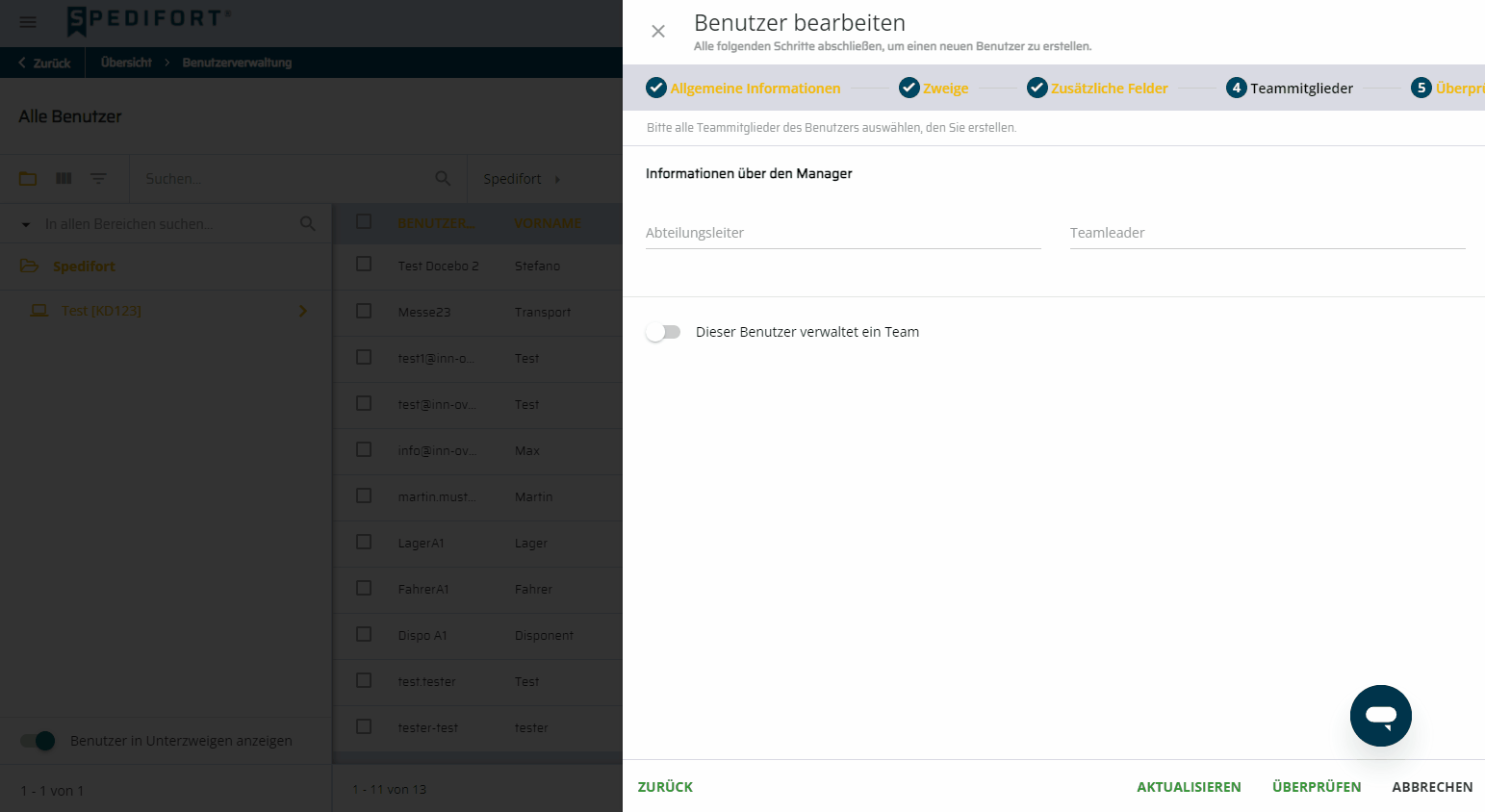Image resolution: width=1485 pixels, height=812 pixels.
Task: Tick the checkbox for LagerA1 row
Action: [x=364, y=542]
